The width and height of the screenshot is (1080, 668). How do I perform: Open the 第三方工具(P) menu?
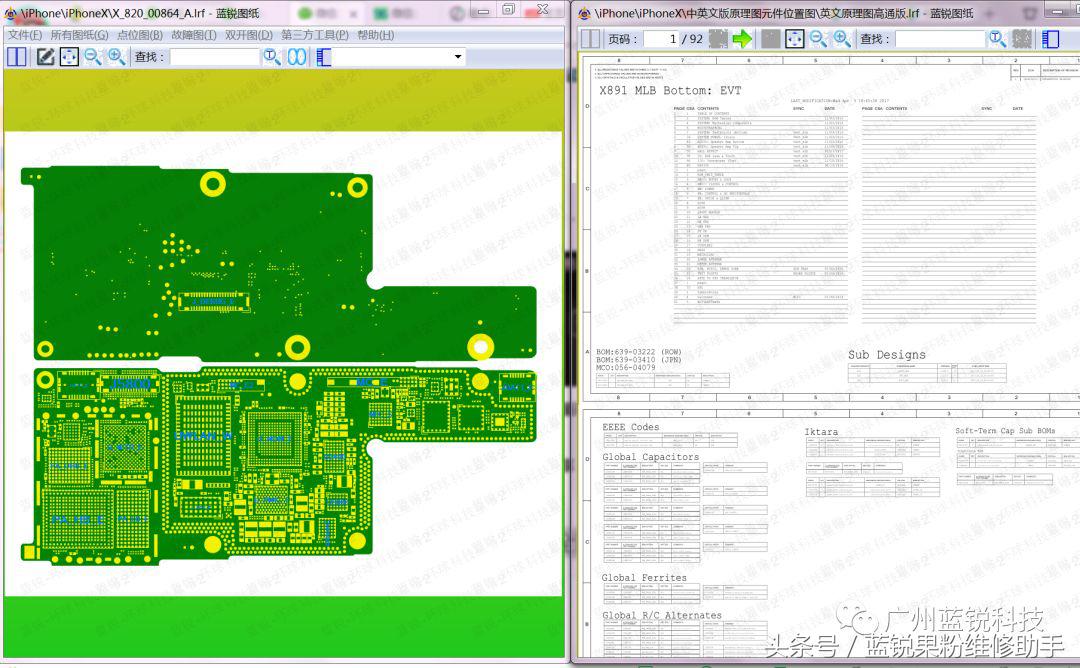(314, 35)
